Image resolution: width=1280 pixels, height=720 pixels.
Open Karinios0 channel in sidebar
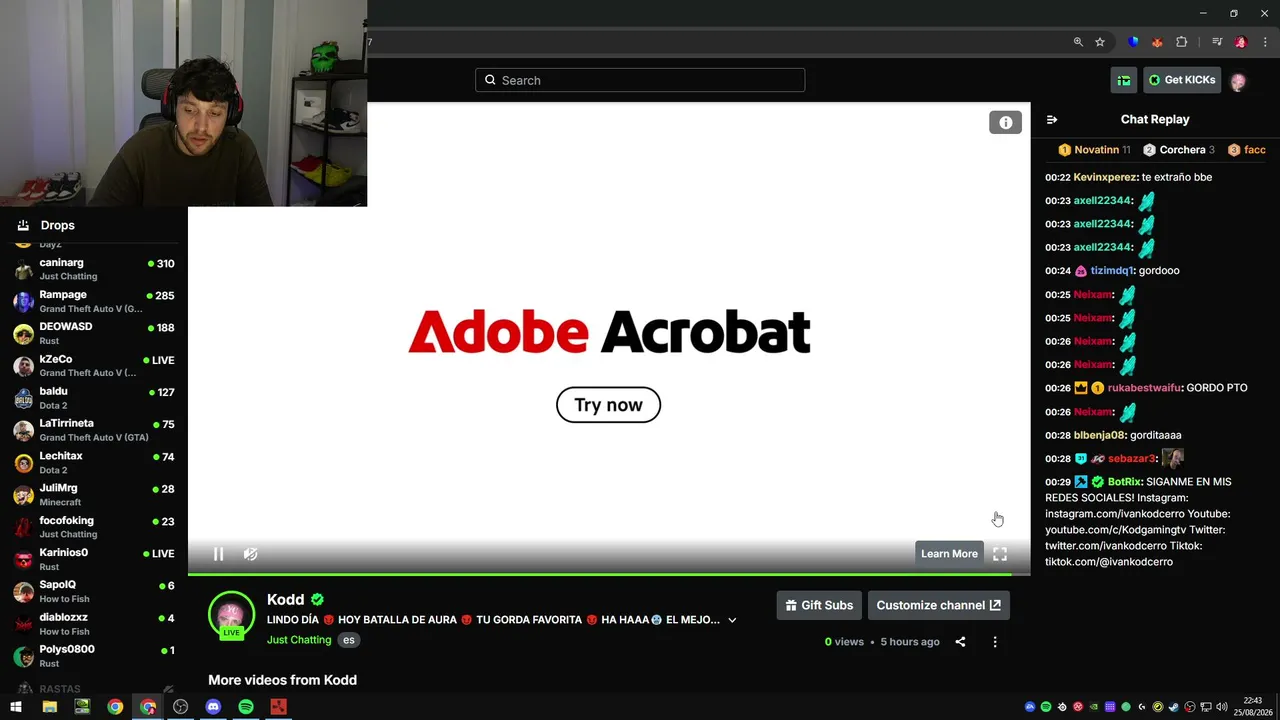coord(94,559)
